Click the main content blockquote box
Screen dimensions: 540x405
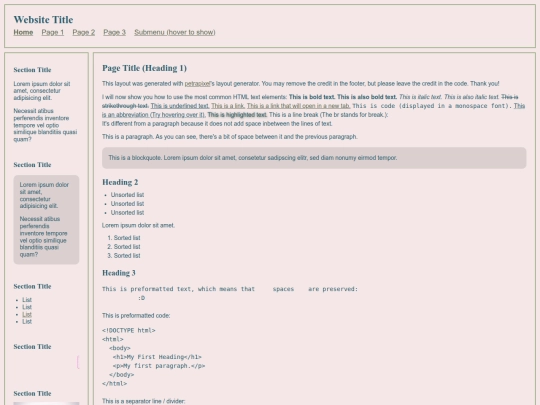[x=314, y=158]
